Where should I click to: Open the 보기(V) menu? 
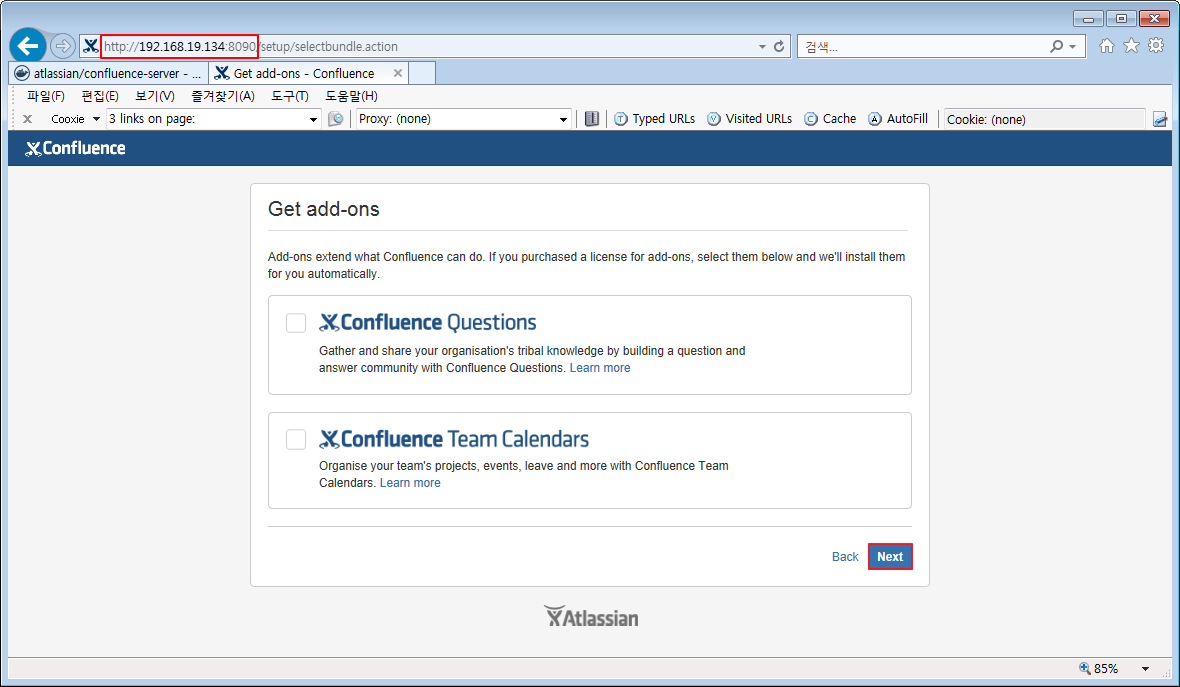tap(154, 96)
